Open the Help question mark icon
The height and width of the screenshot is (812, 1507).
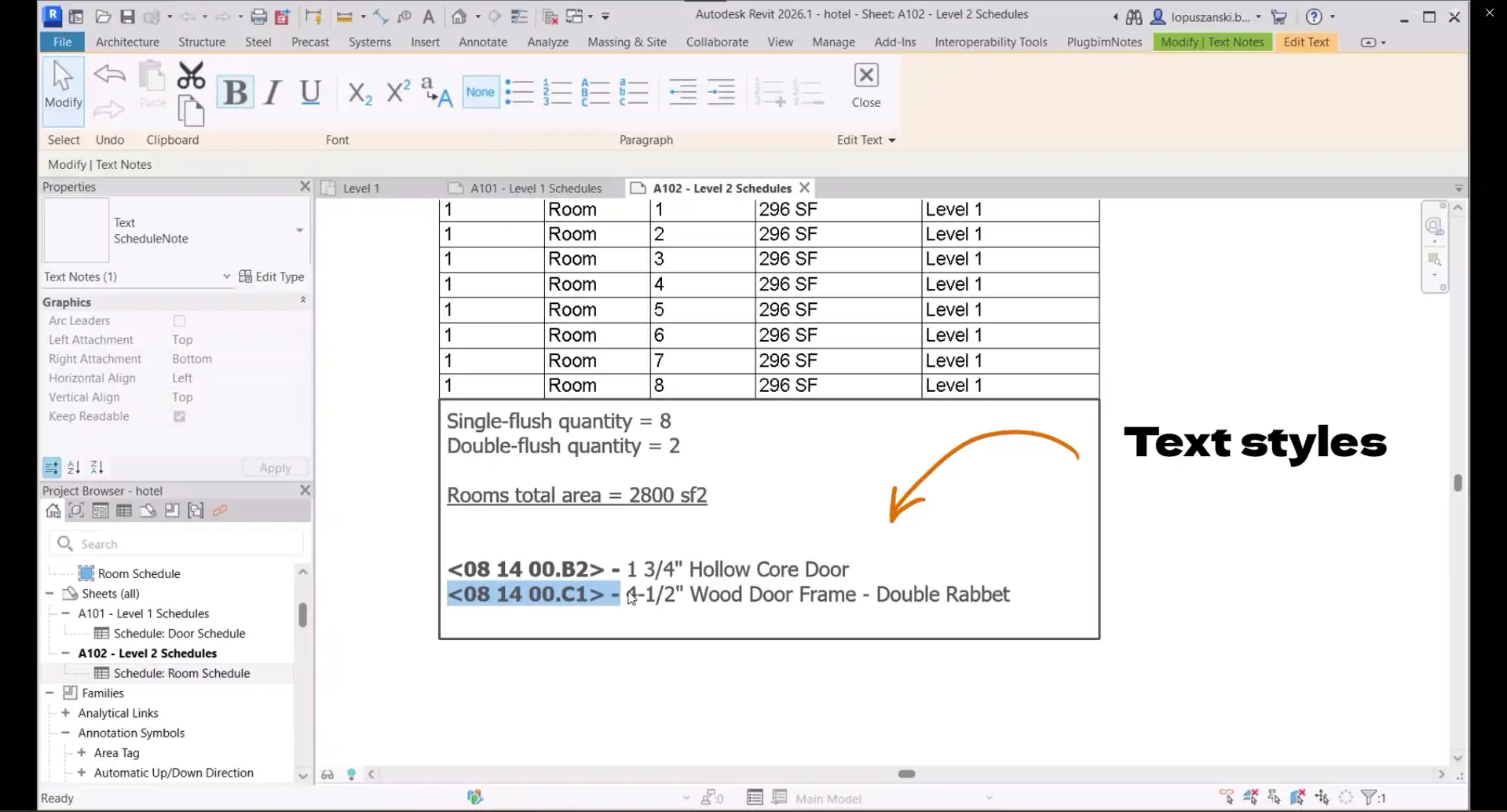[x=1313, y=16]
